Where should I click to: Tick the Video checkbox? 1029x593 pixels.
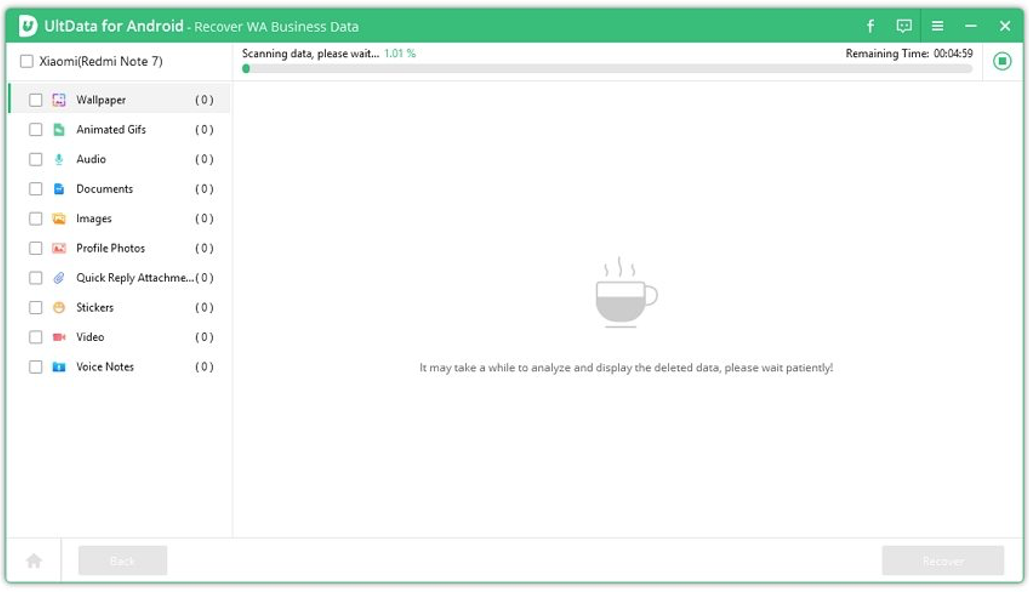coord(35,337)
